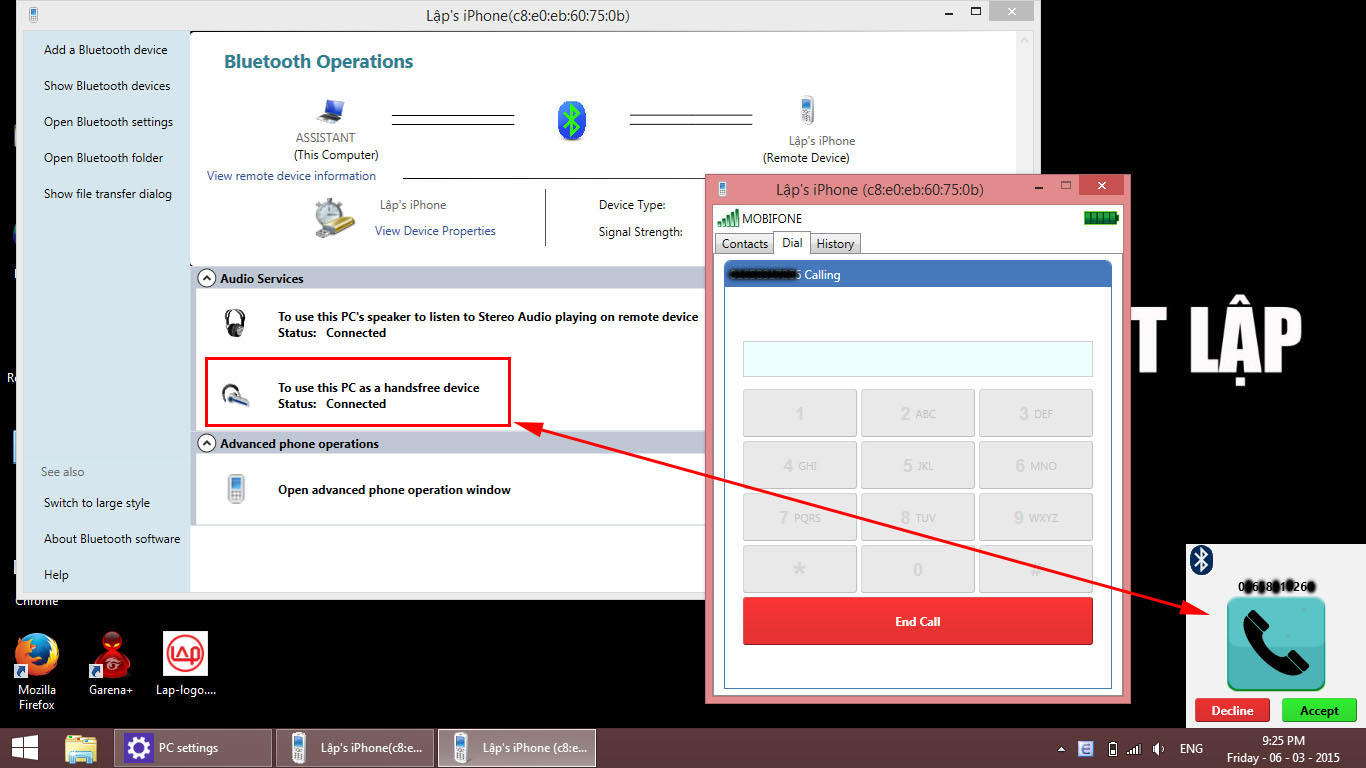The height and width of the screenshot is (768, 1366).
Task: Click the Lập's iPhone remote device icon
Action: click(806, 110)
